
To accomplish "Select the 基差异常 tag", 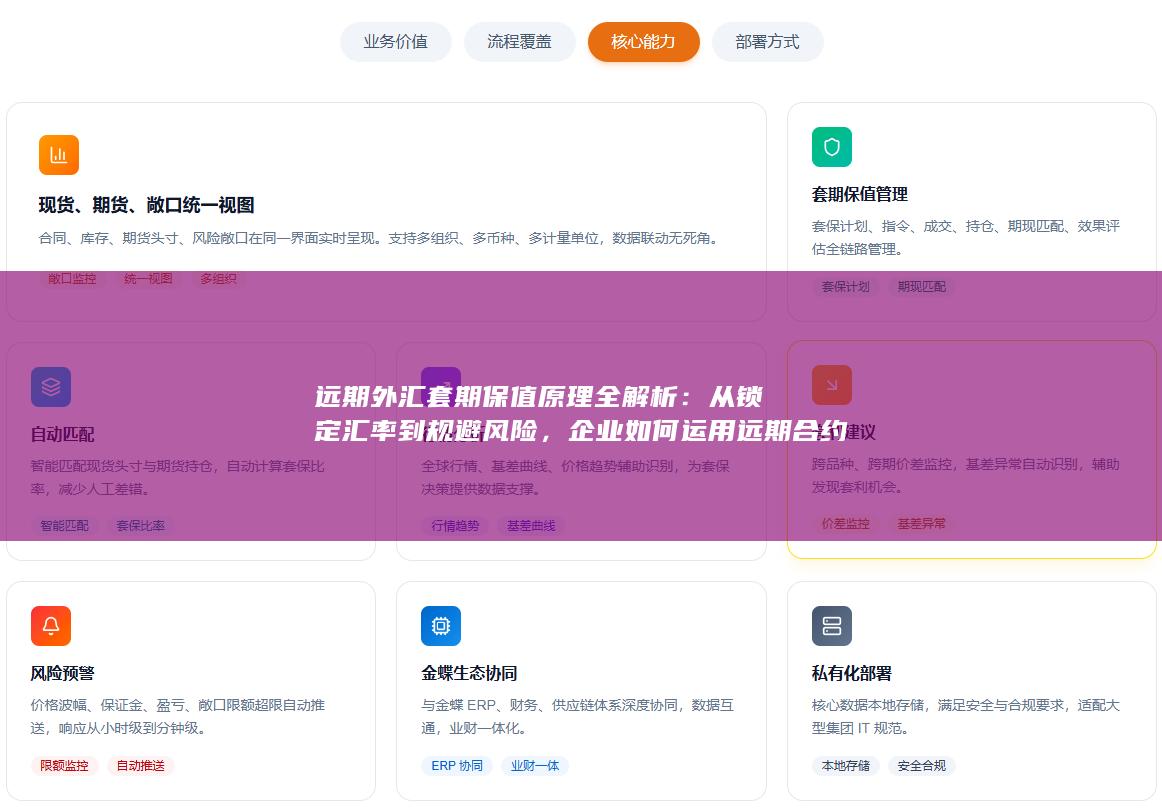I will tap(921, 524).
